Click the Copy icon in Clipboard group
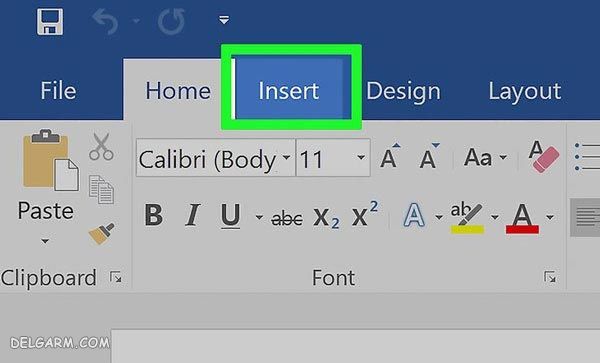Image resolution: width=600 pixels, height=363 pixels. [x=101, y=189]
